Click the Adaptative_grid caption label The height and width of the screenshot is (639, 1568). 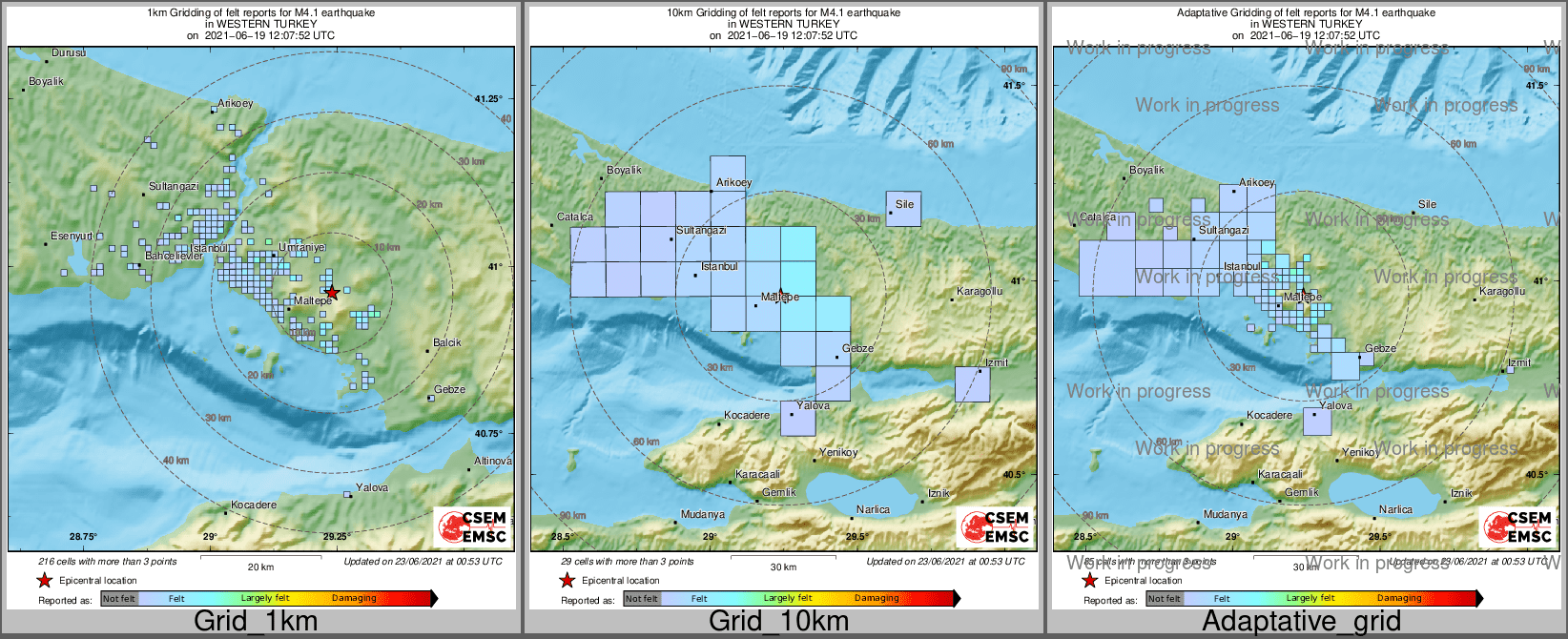[1301, 621]
